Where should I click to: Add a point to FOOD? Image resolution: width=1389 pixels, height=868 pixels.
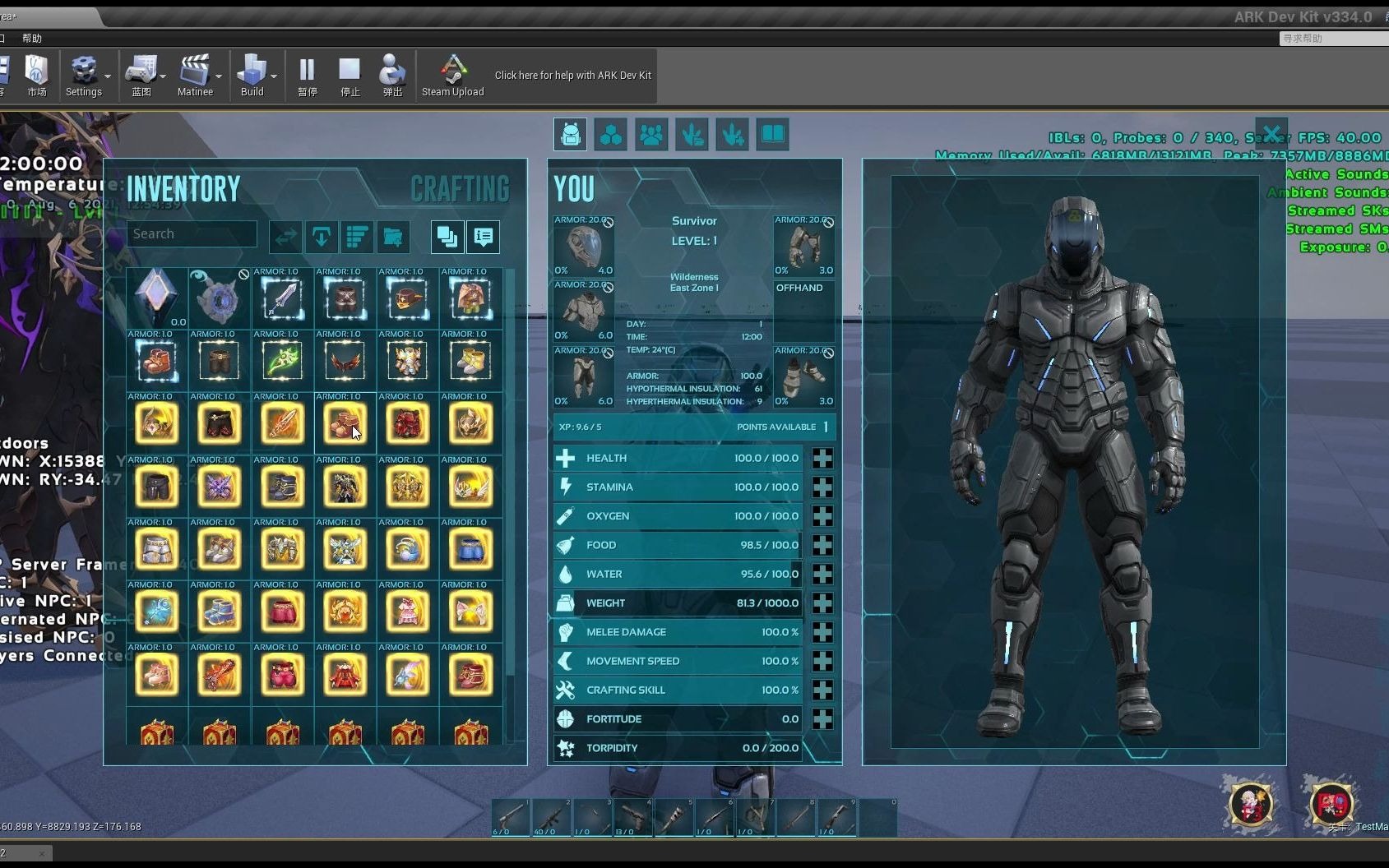click(822, 545)
